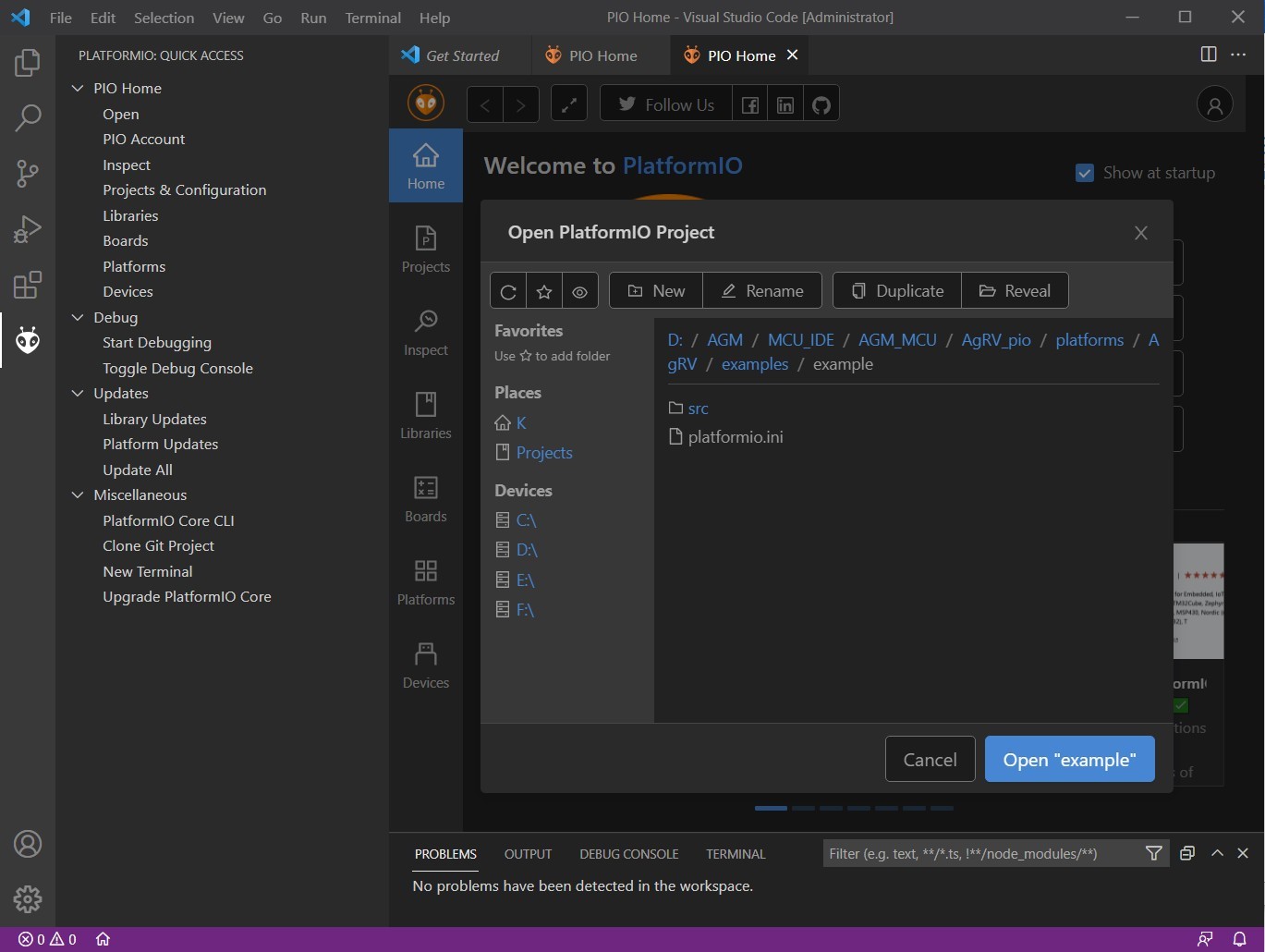The width and height of the screenshot is (1265, 952).
Task: Open the PlatformIO GitHub icon
Action: [821, 104]
